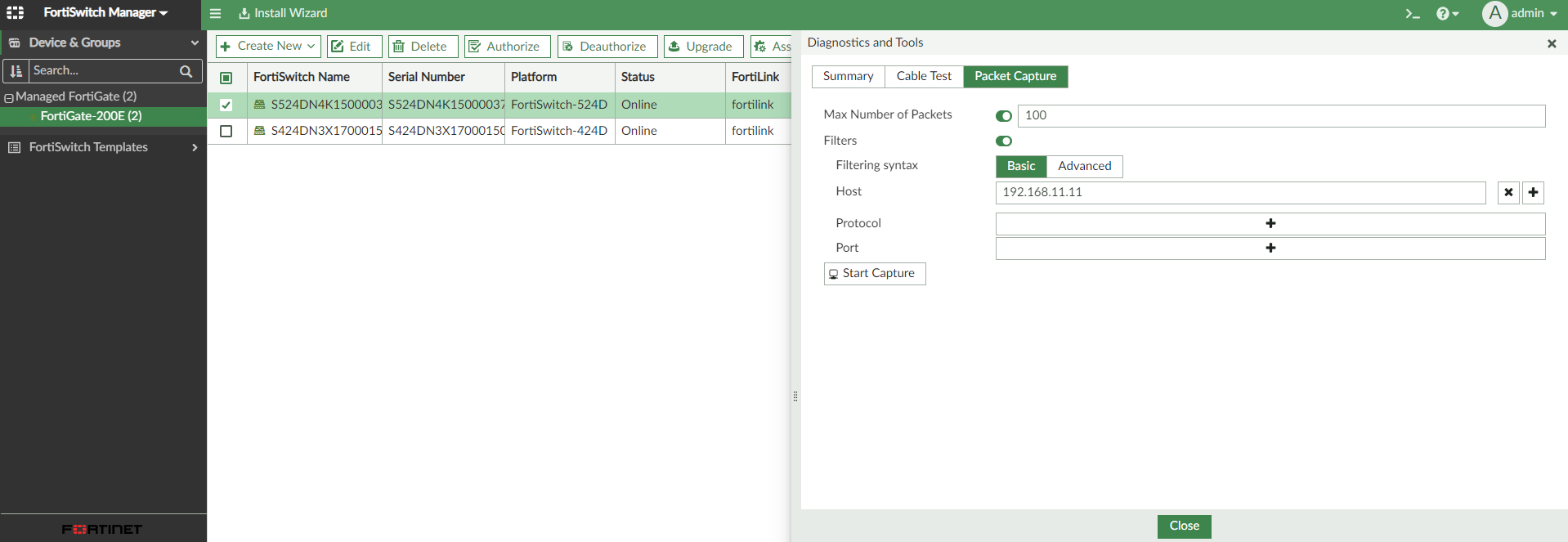Screen dimensions: 1568x542
Task: Remove the Host entry with X icon
Action: pyautogui.click(x=1508, y=192)
